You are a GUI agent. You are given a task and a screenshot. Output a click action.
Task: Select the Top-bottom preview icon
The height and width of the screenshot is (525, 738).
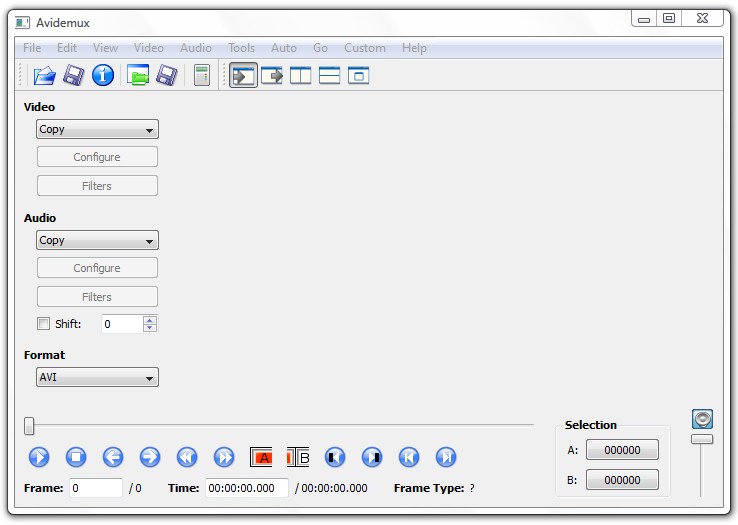click(x=329, y=75)
